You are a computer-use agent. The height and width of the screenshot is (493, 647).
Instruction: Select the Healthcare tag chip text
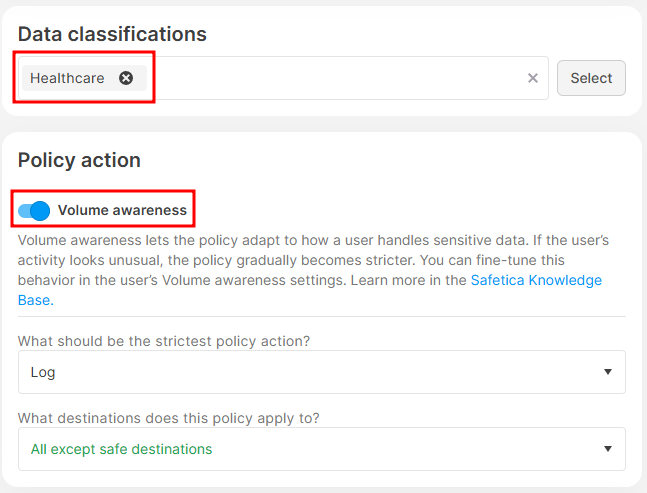(x=67, y=78)
